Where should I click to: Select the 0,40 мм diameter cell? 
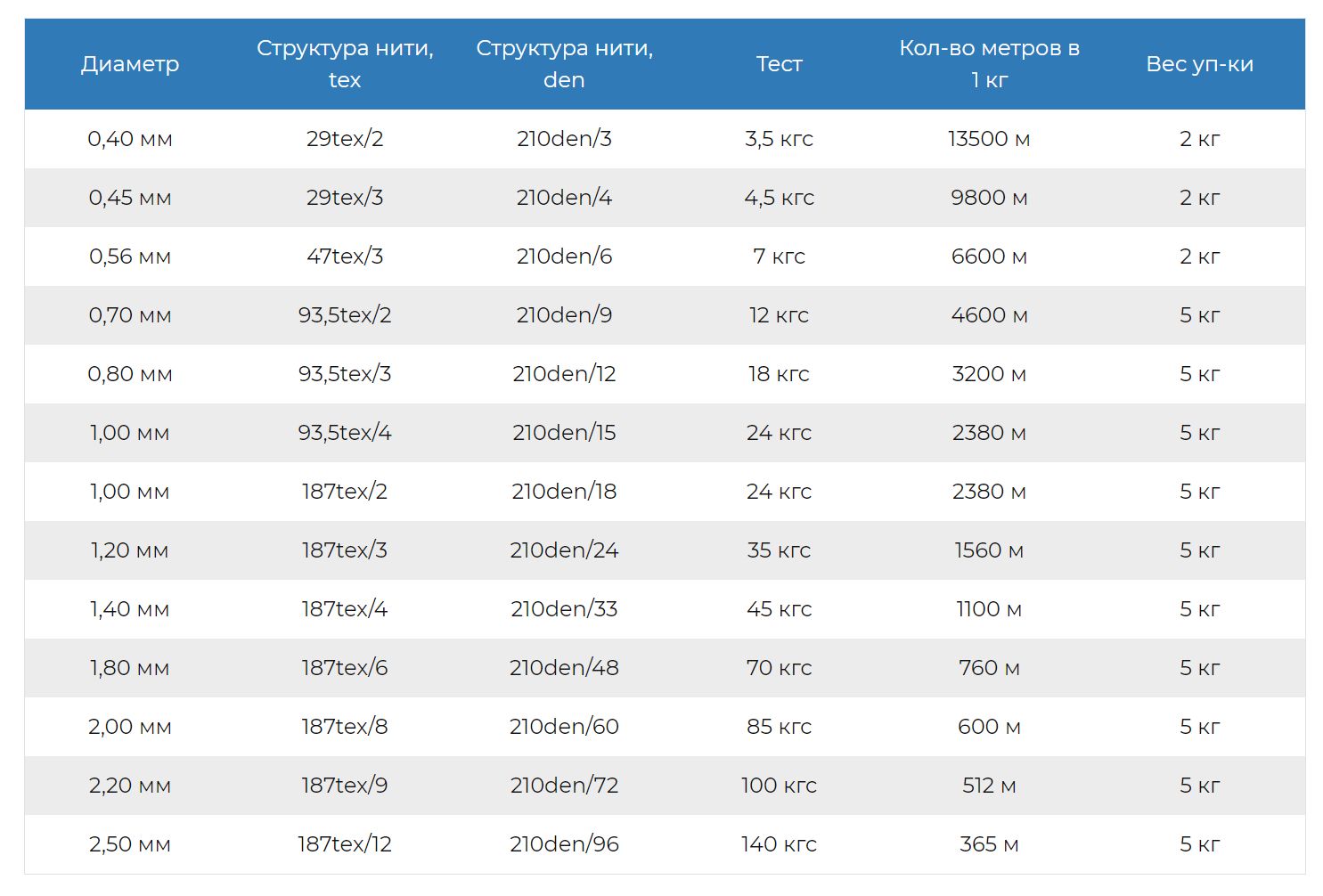(130, 139)
